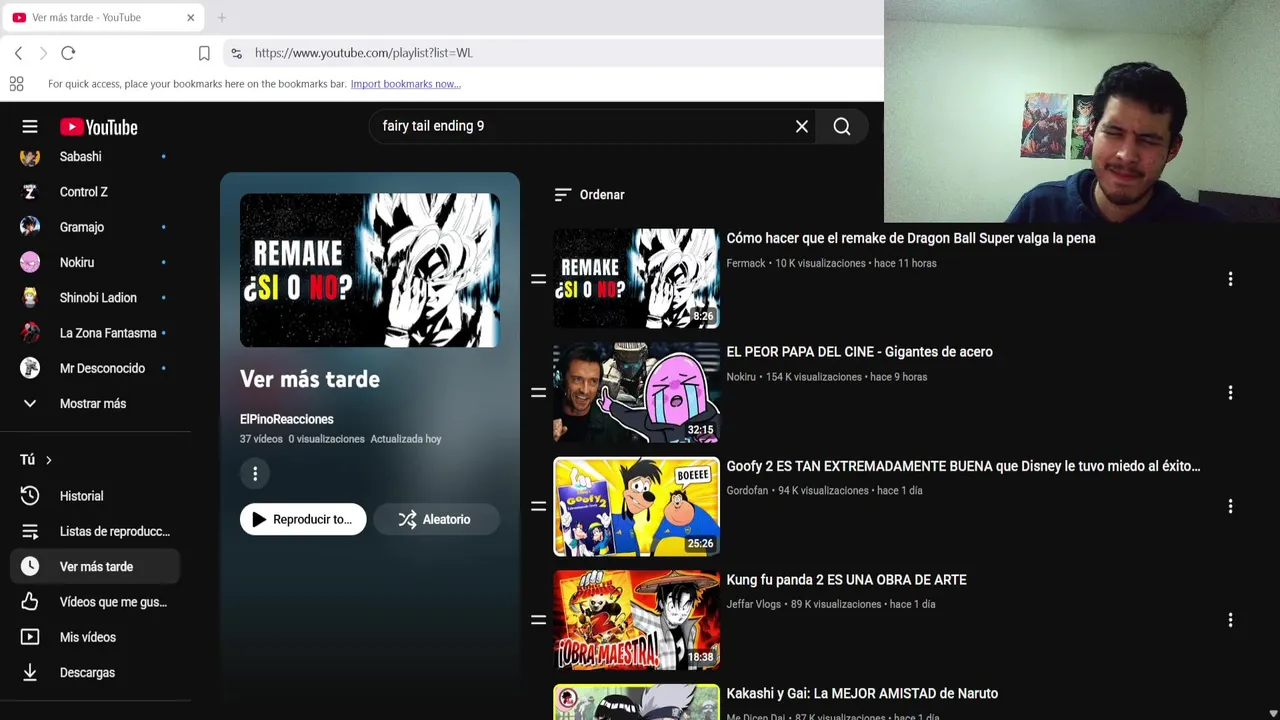Open Listas de reproducción

(x=95, y=531)
